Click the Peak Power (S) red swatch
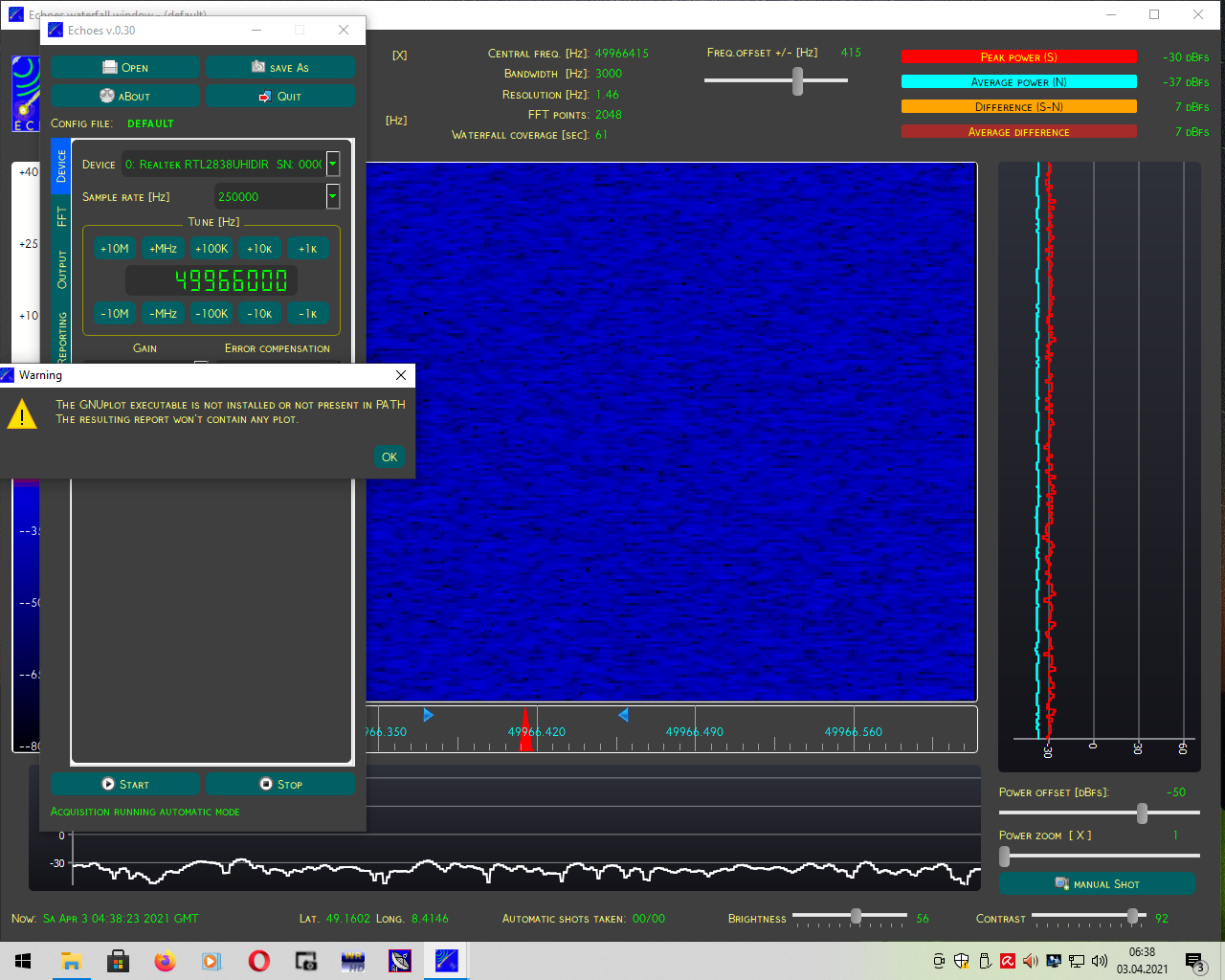 point(1018,56)
